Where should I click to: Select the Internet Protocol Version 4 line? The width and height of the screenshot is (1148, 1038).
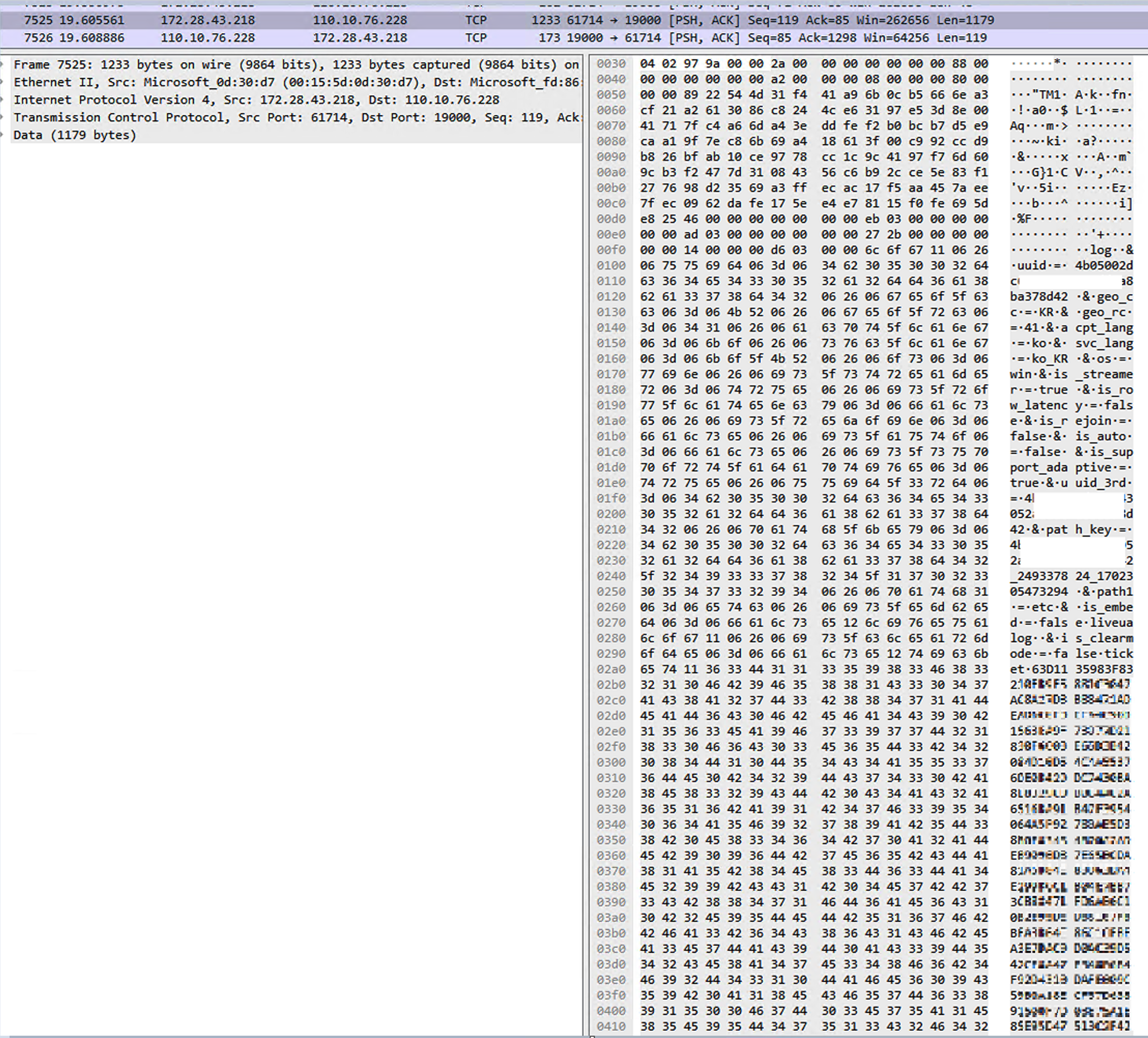tap(256, 99)
